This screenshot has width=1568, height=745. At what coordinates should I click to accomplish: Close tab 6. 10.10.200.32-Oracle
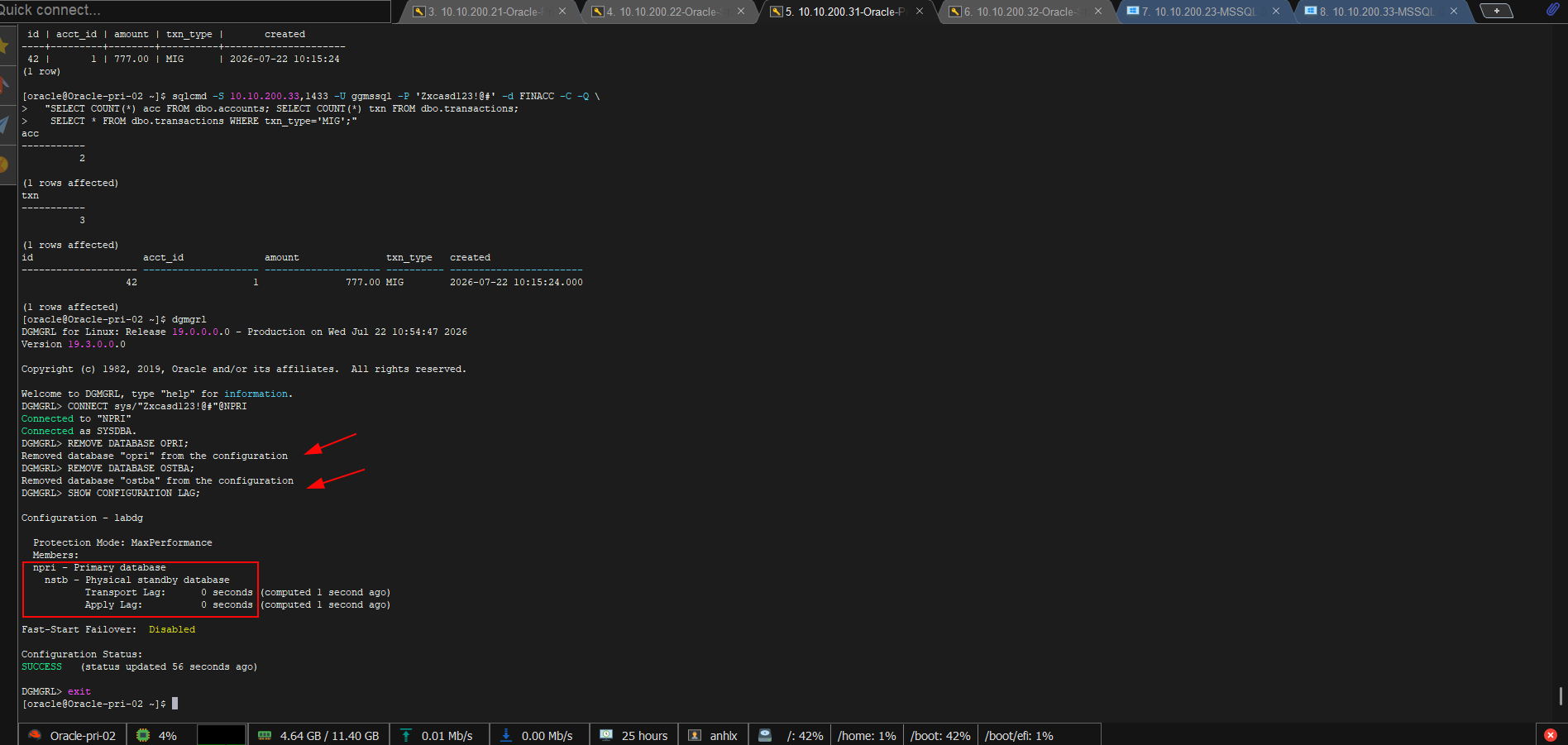point(1098,12)
